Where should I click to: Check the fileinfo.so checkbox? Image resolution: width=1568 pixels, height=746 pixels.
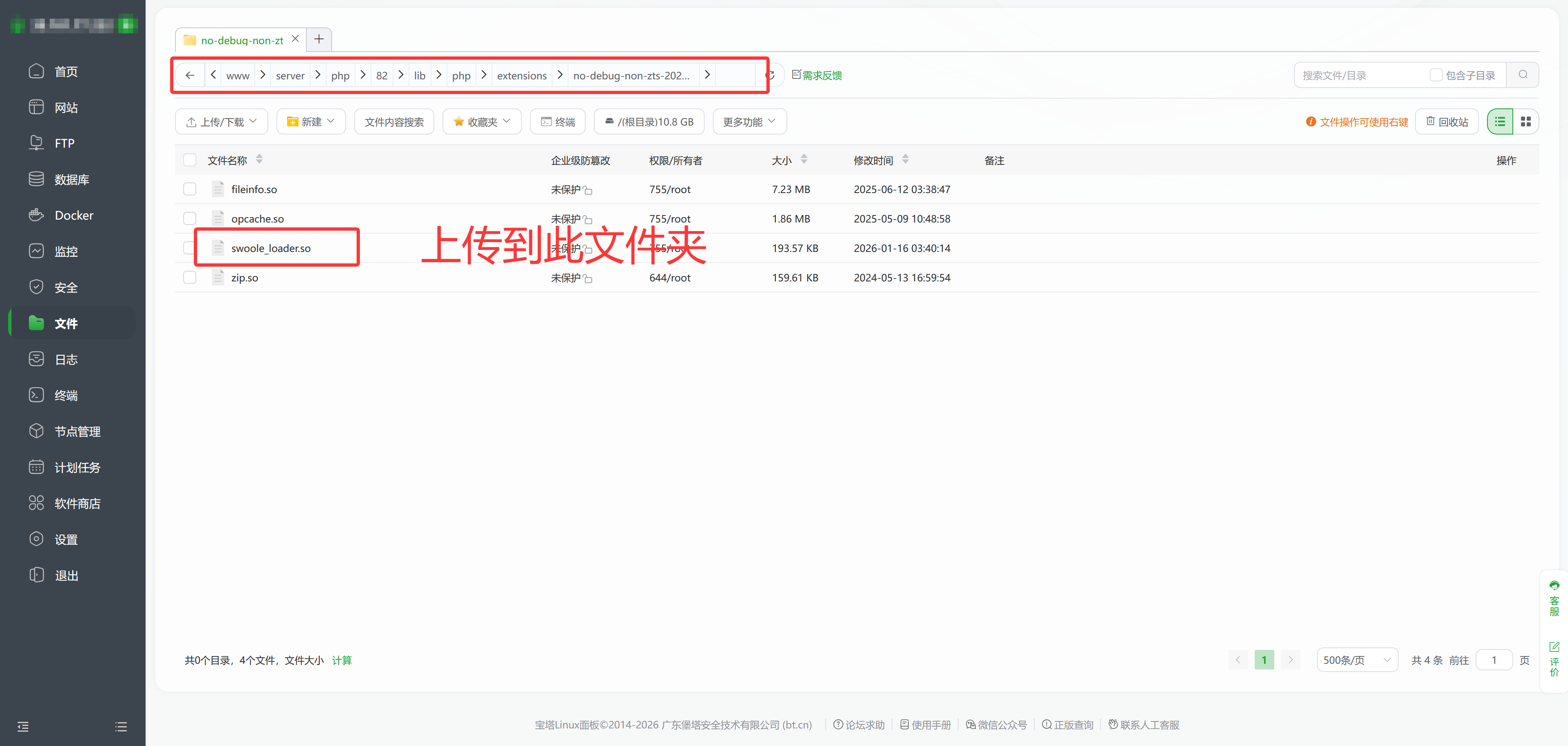click(190, 189)
